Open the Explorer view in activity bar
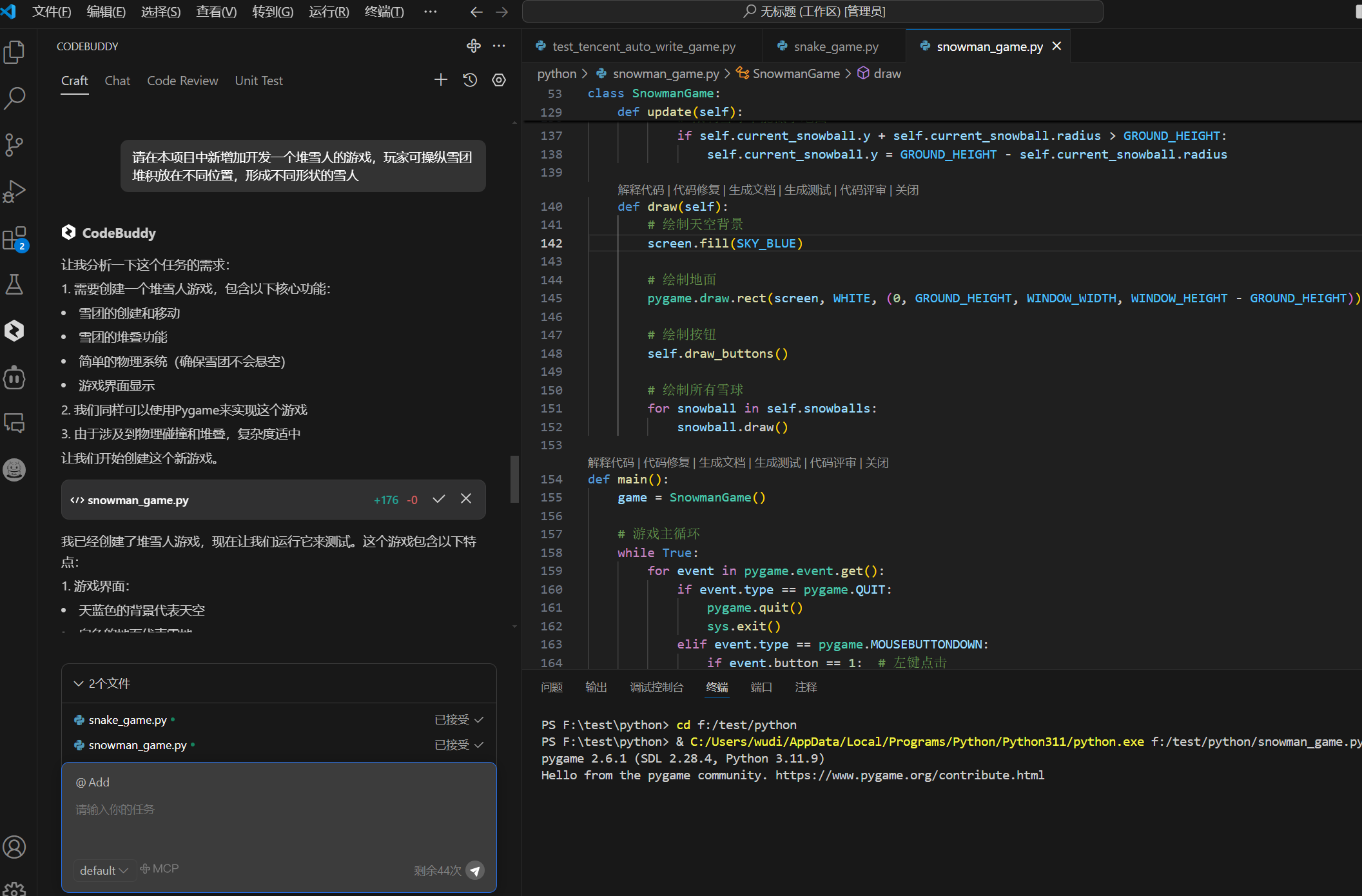The image size is (1362, 896). (14, 52)
